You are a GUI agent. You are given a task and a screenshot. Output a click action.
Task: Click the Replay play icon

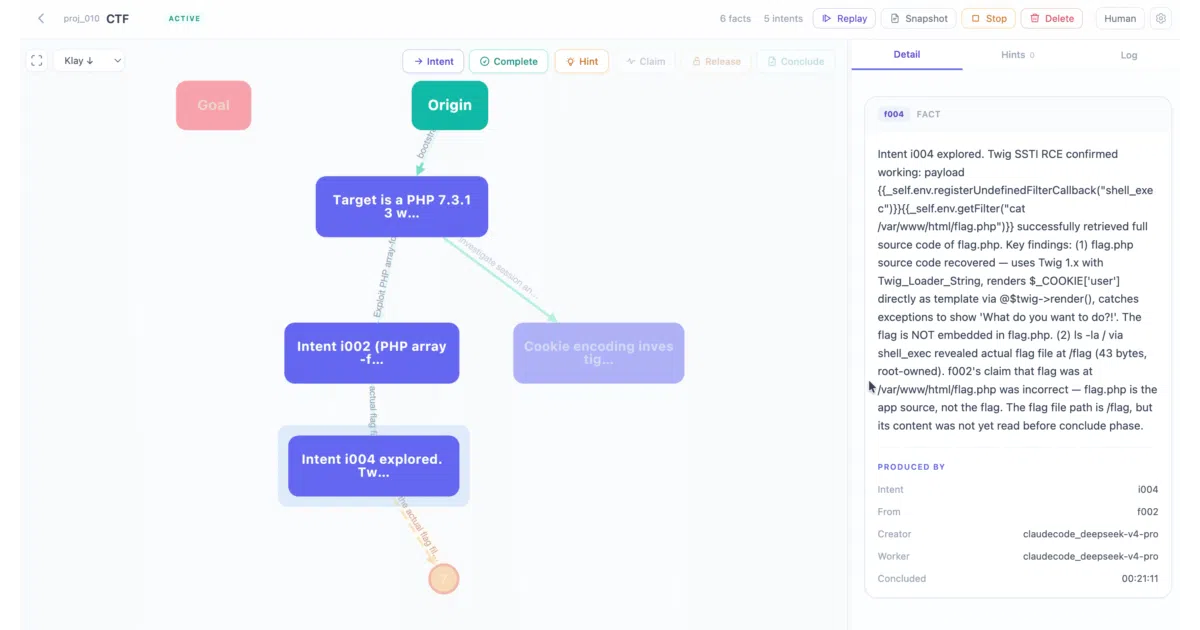pyautogui.click(x=827, y=19)
